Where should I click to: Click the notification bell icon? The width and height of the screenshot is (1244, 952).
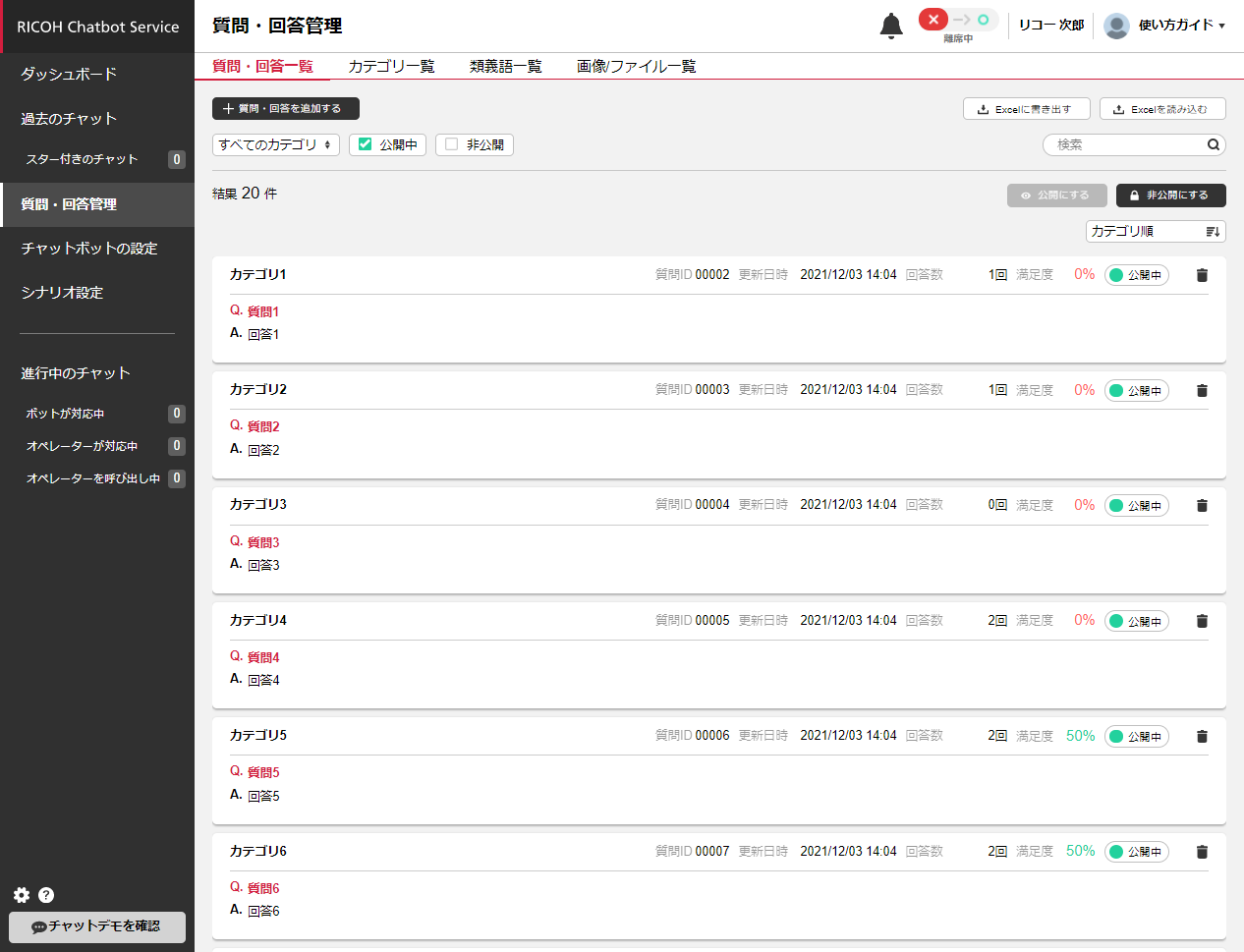tap(890, 26)
